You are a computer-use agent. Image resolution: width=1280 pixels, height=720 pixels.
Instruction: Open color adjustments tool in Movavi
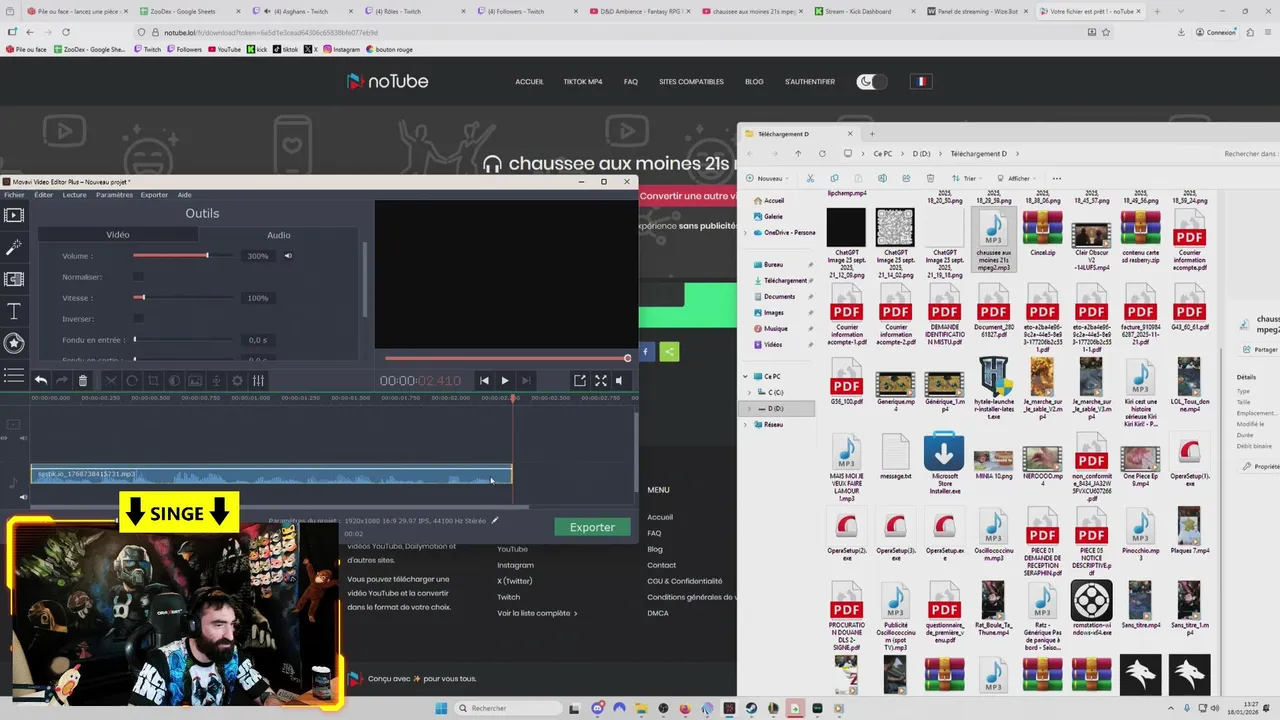[x=174, y=380]
